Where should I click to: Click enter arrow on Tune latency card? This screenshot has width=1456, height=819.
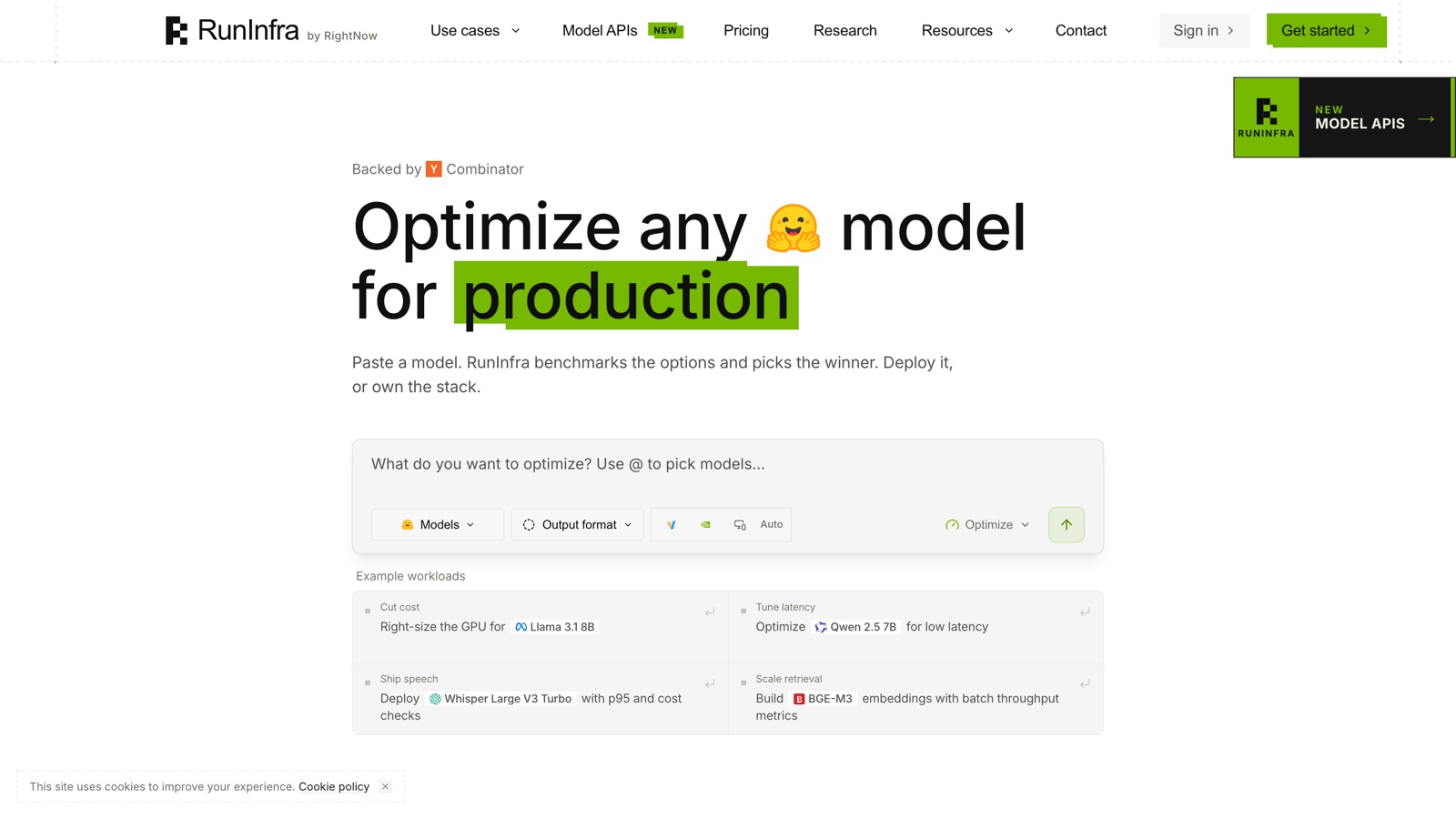(x=1085, y=612)
